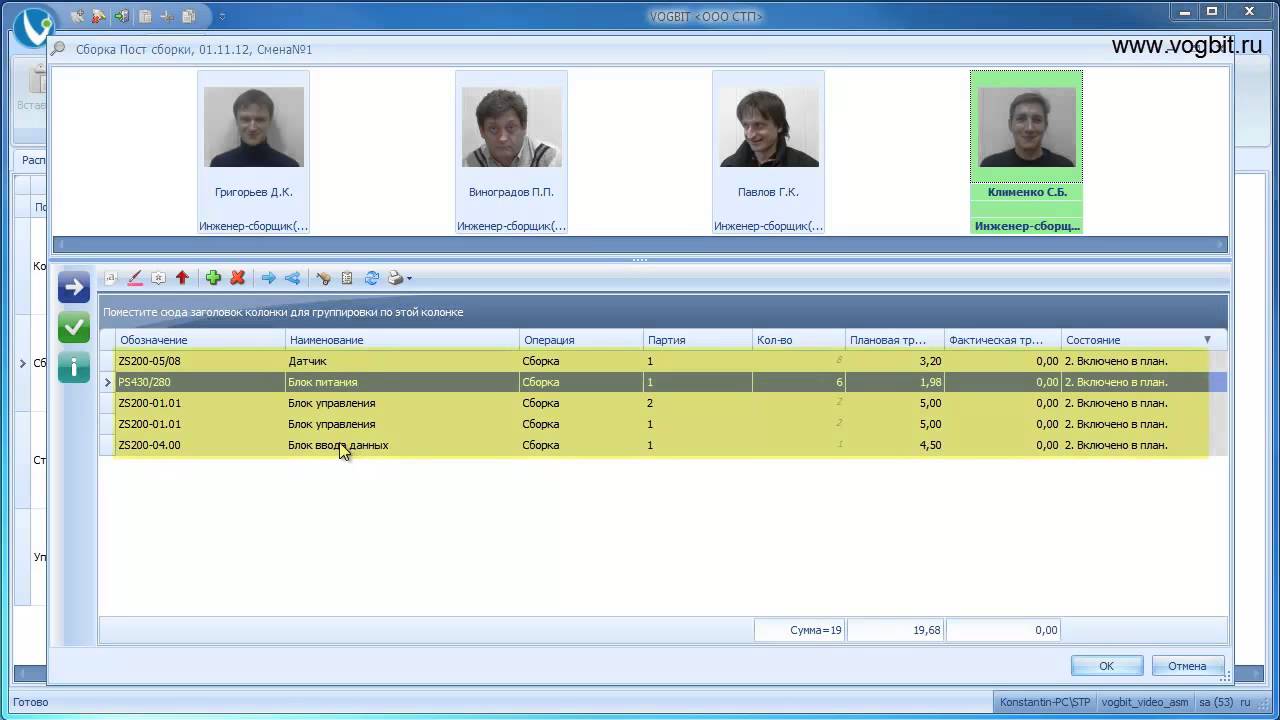Click the Готово status text
1280x720 pixels.
[30, 702]
